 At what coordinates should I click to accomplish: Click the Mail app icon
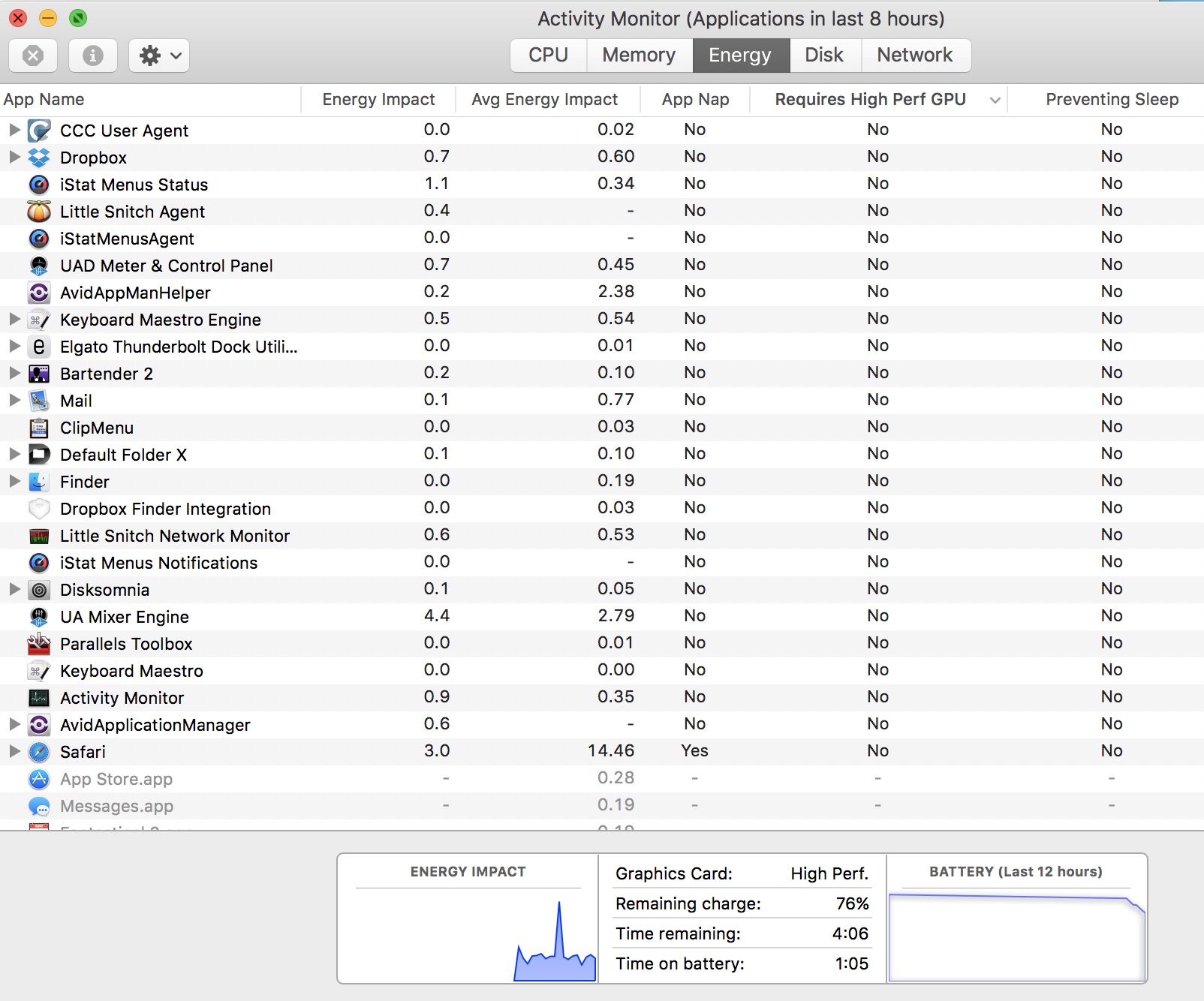click(x=39, y=401)
